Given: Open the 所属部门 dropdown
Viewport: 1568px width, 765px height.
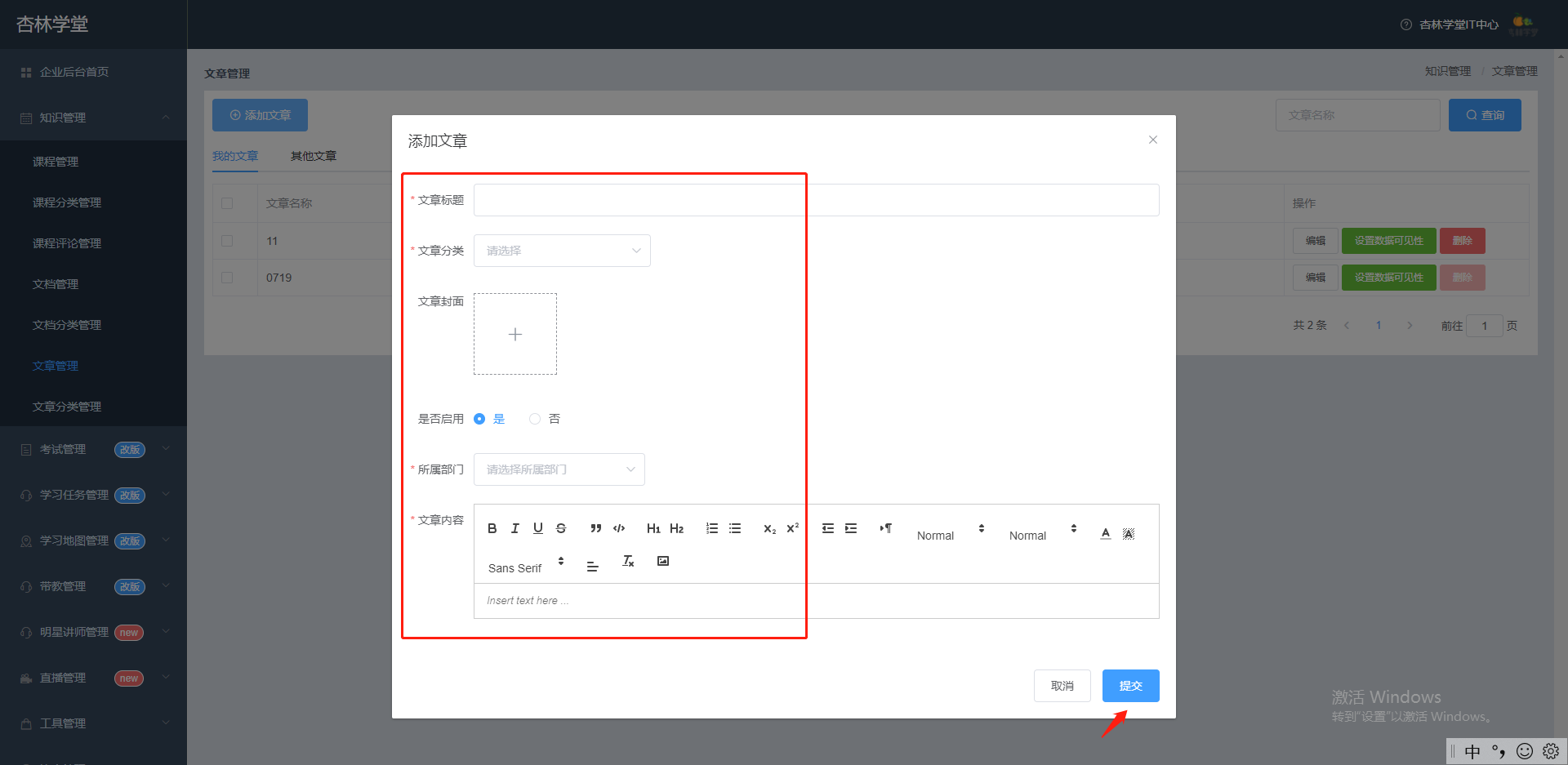Looking at the screenshot, I should (559, 469).
